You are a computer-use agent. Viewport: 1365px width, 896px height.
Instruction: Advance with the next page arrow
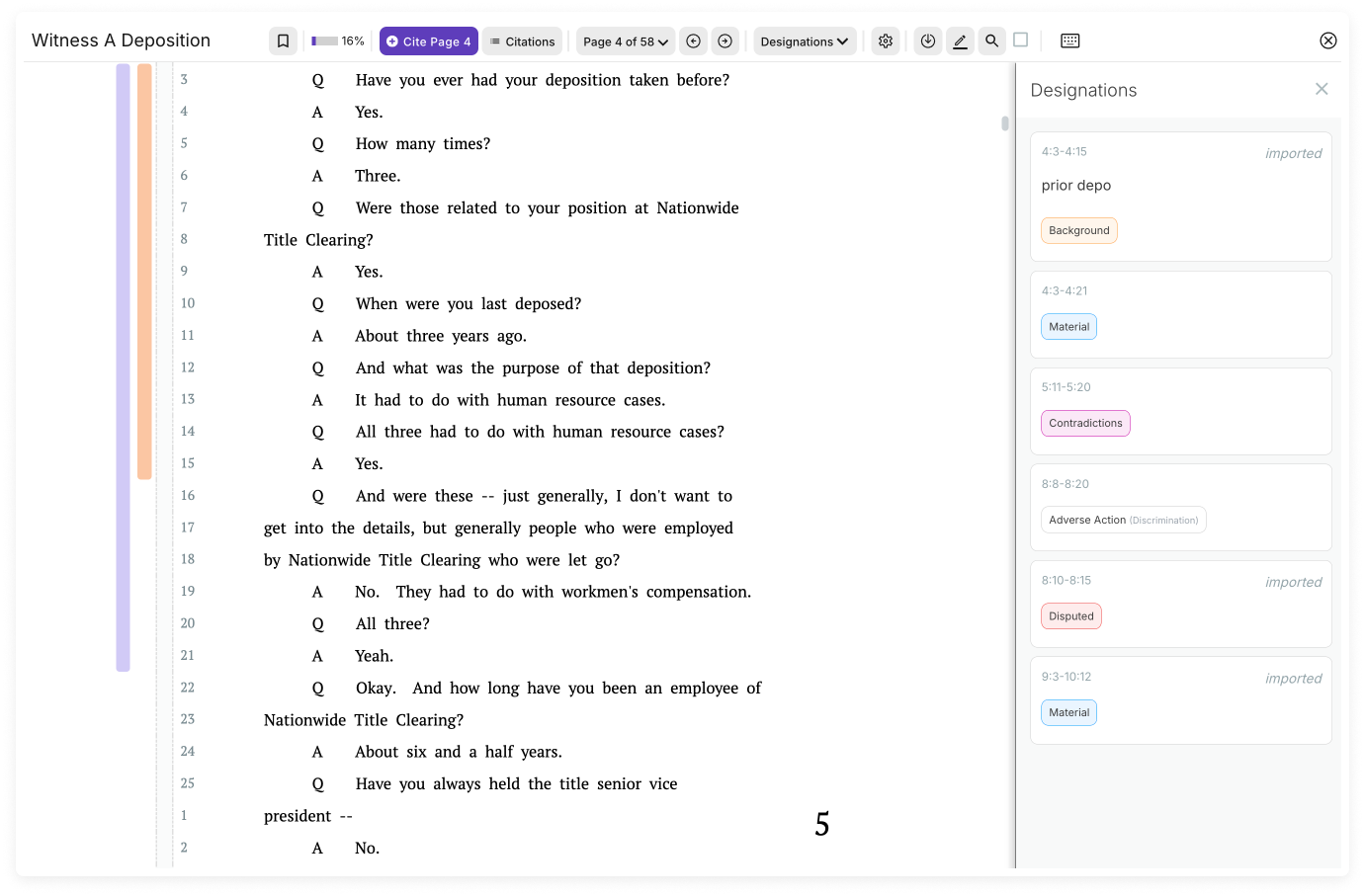[x=725, y=41]
